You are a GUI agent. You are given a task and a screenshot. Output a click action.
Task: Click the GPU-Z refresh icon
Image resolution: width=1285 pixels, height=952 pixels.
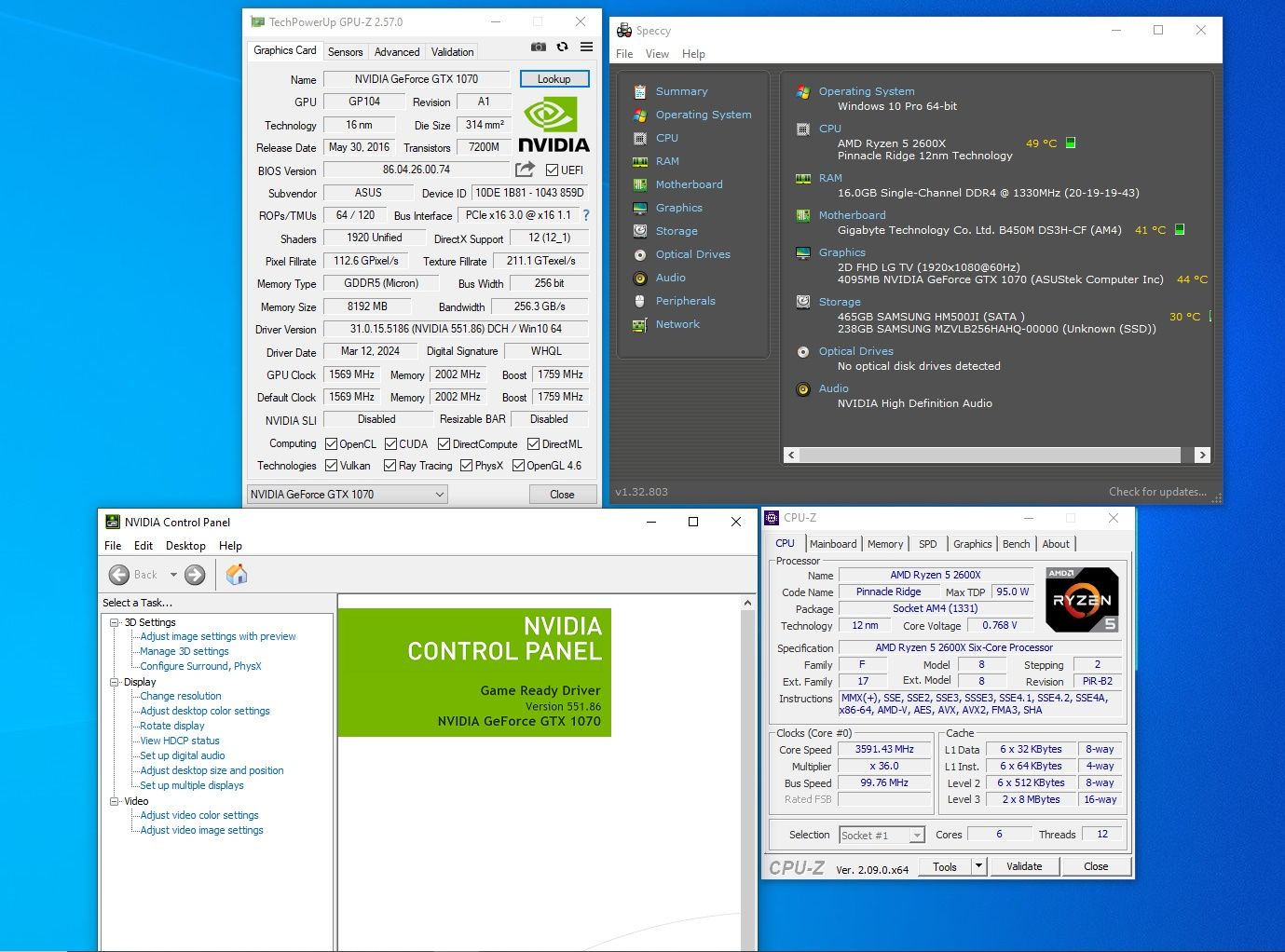562,47
